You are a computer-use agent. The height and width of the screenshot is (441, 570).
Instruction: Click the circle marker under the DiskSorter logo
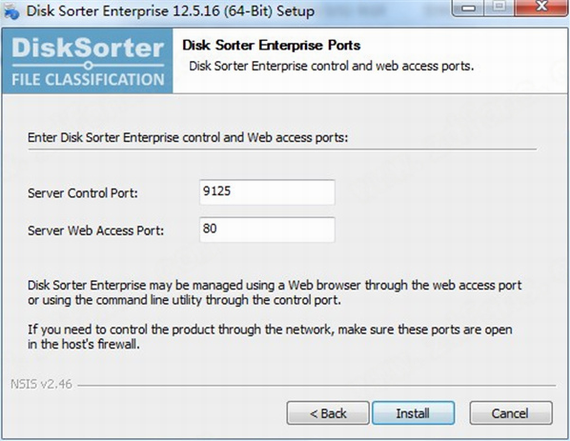[x=88, y=66]
